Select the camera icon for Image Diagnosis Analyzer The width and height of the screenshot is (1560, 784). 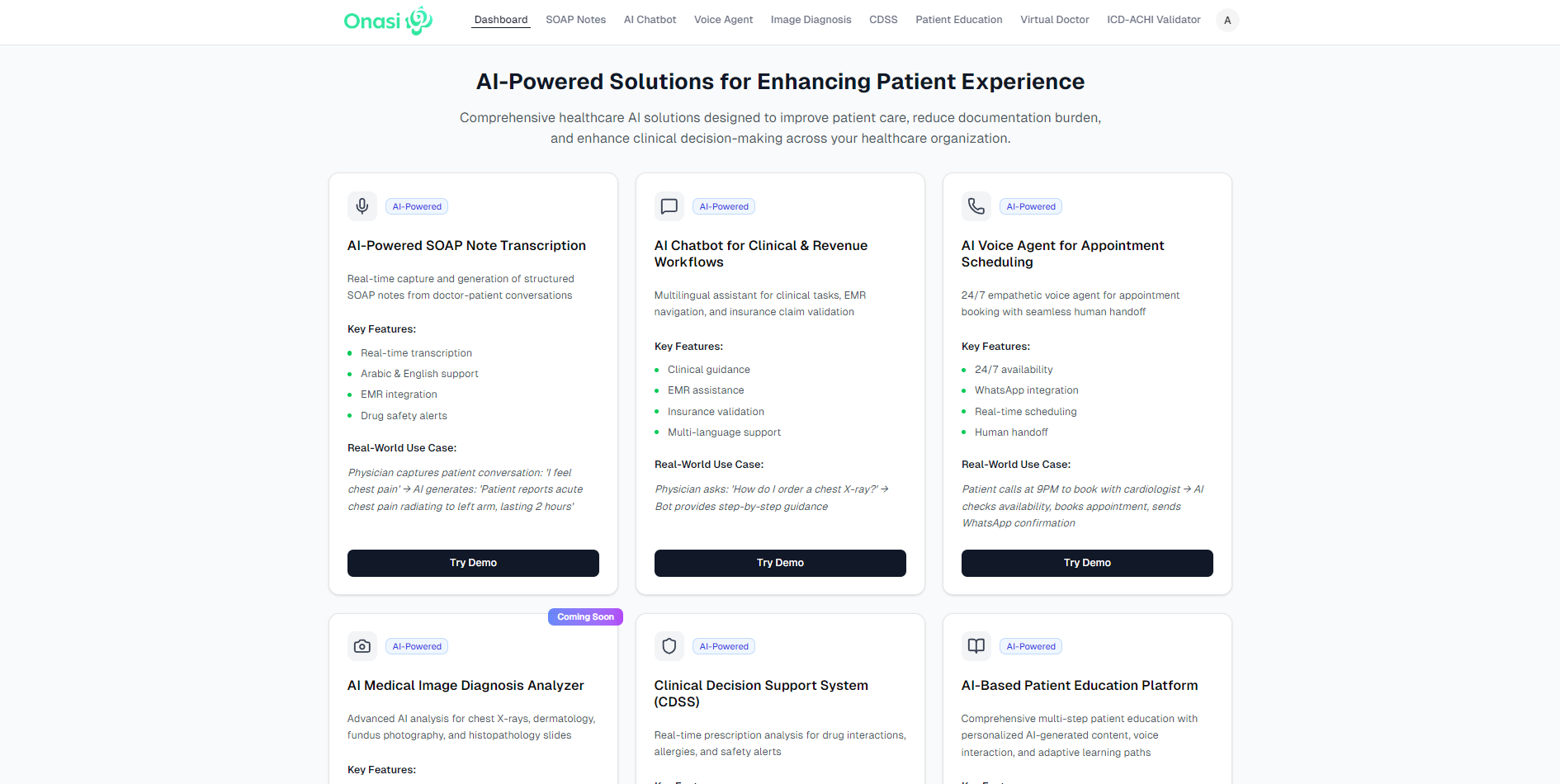pos(362,646)
